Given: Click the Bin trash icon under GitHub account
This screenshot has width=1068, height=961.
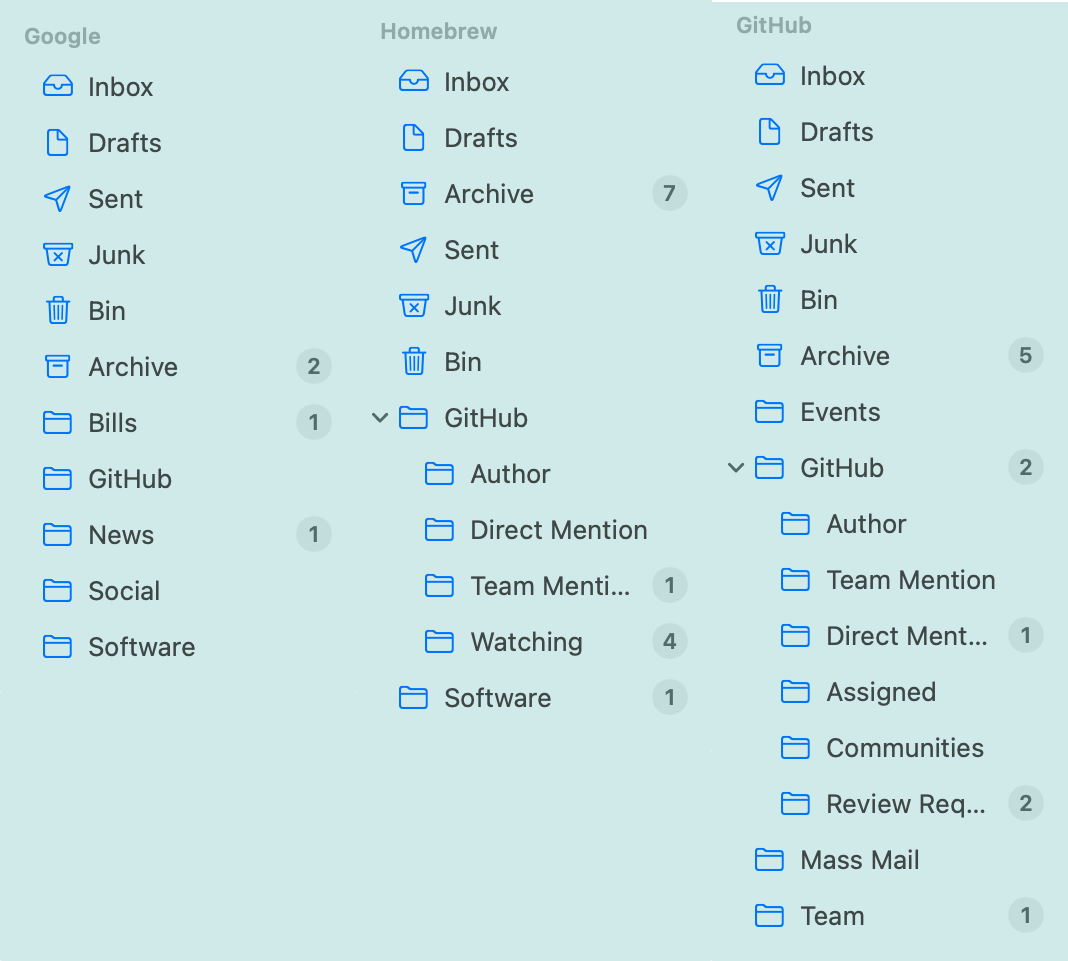Looking at the screenshot, I should [770, 300].
